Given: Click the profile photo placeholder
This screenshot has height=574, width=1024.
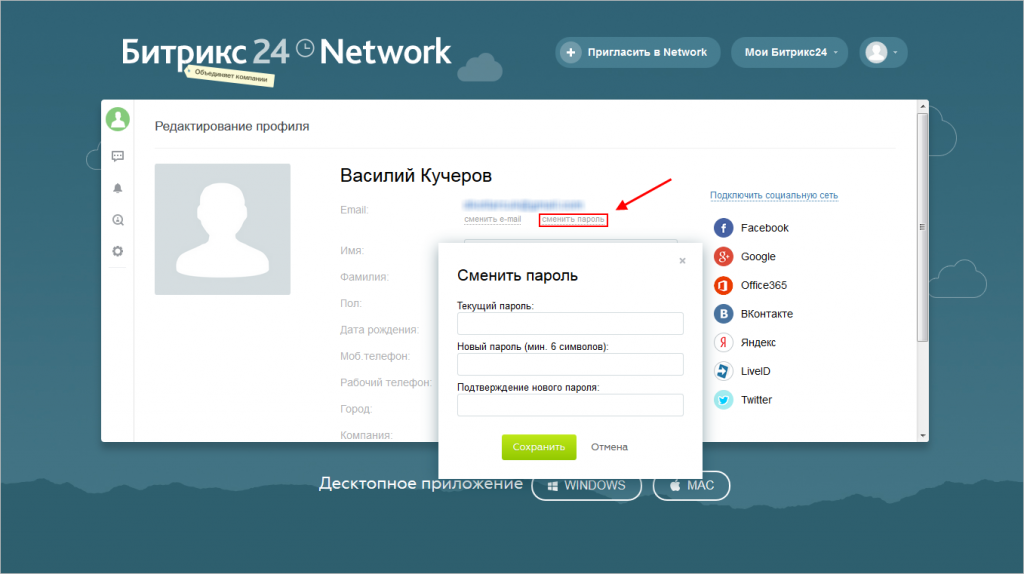Looking at the screenshot, I should point(223,229).
